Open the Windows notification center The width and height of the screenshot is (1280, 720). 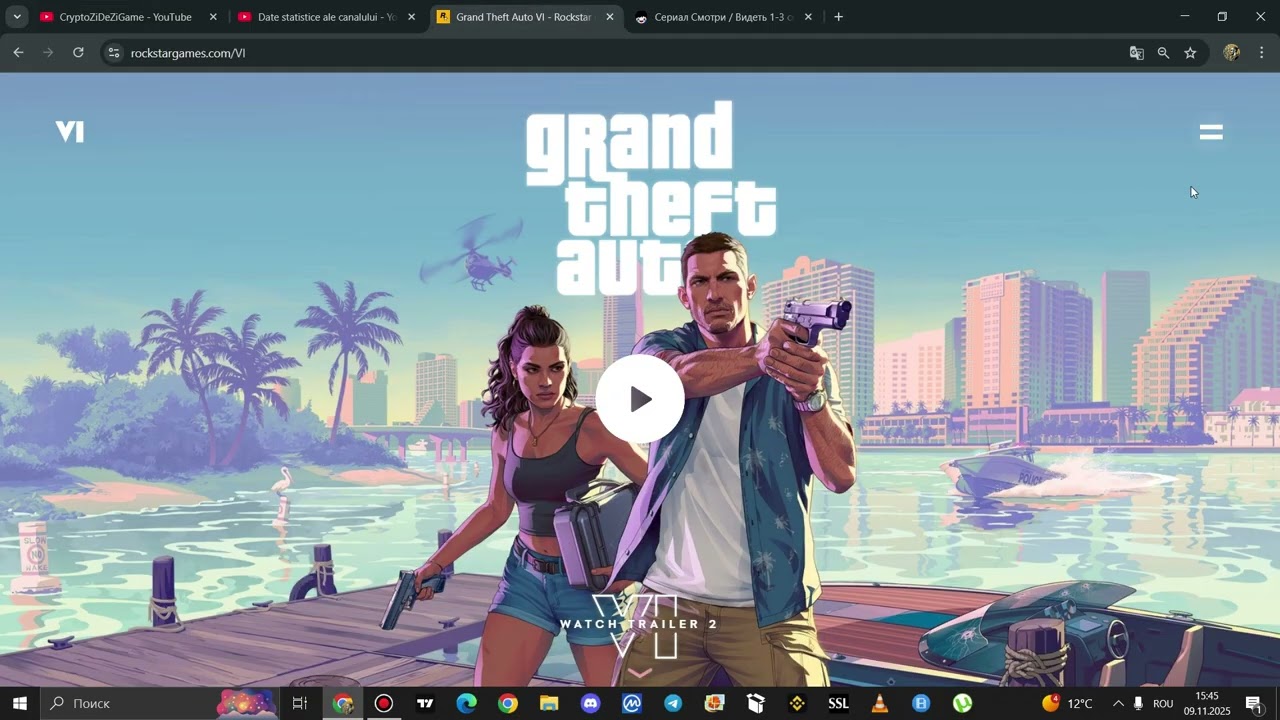coord(1254,704)
